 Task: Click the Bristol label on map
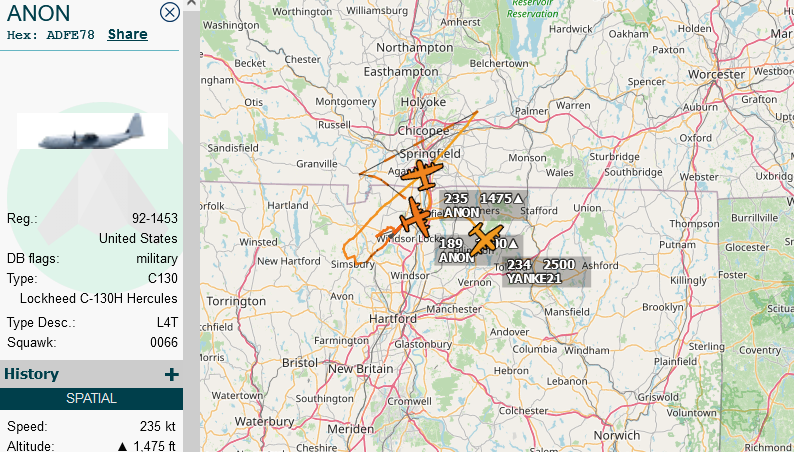pyautogui.click(x=300, y=363)
